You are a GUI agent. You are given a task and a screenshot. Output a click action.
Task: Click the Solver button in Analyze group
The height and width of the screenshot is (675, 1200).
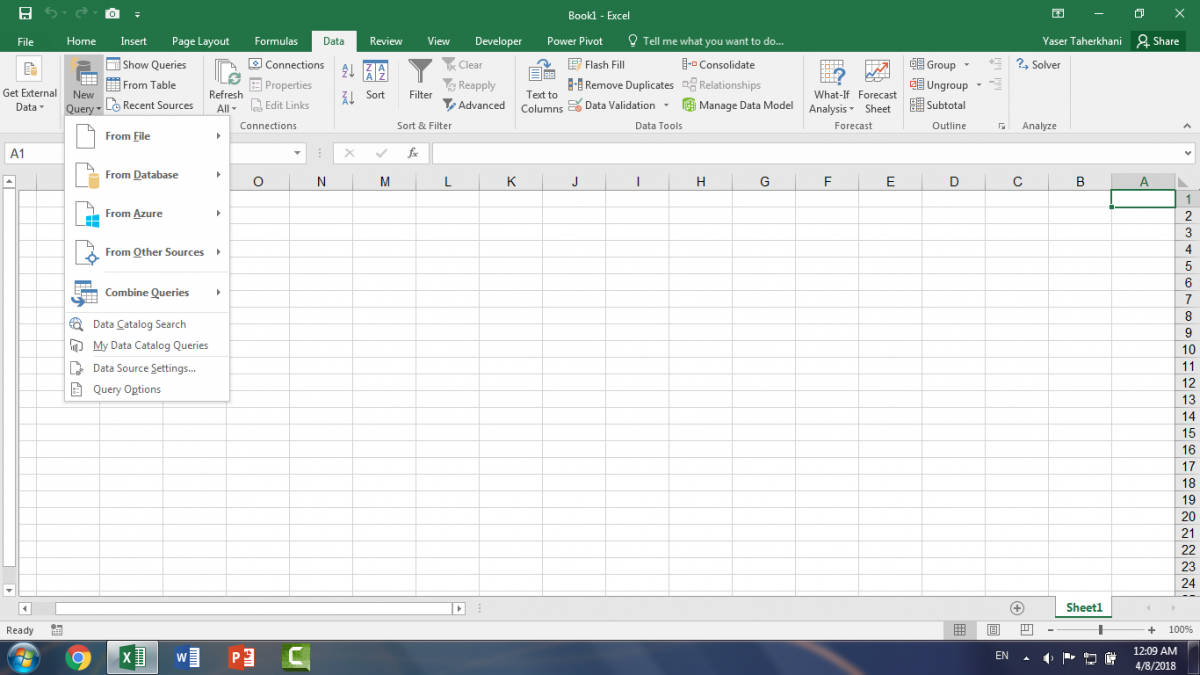click(1039, 64)
